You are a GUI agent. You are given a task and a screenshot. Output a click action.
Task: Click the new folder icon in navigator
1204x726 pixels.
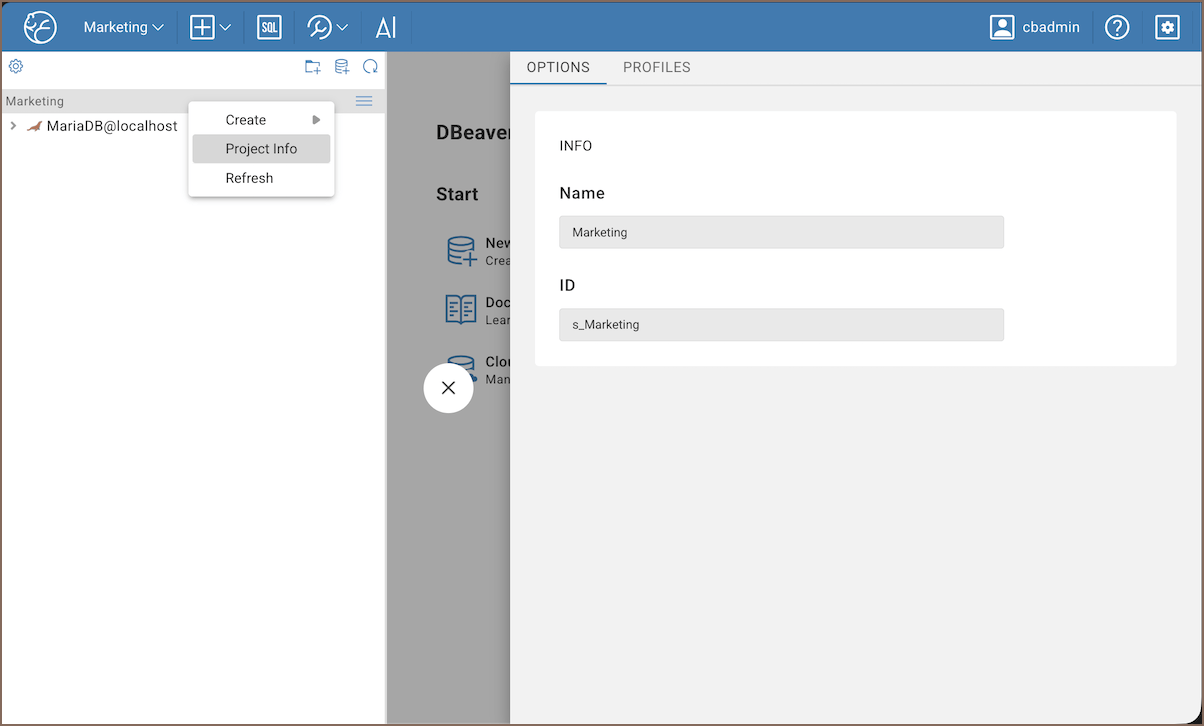point(313,67)
